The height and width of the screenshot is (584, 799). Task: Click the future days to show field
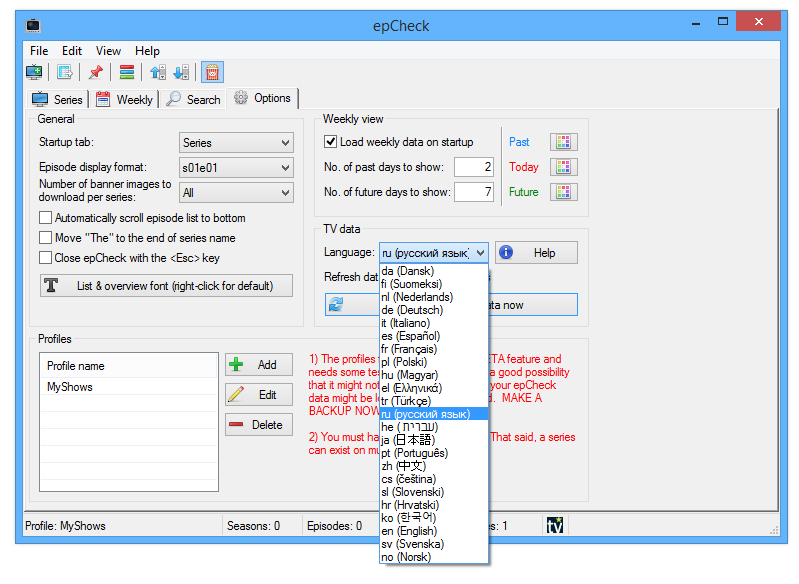point(474,192)
